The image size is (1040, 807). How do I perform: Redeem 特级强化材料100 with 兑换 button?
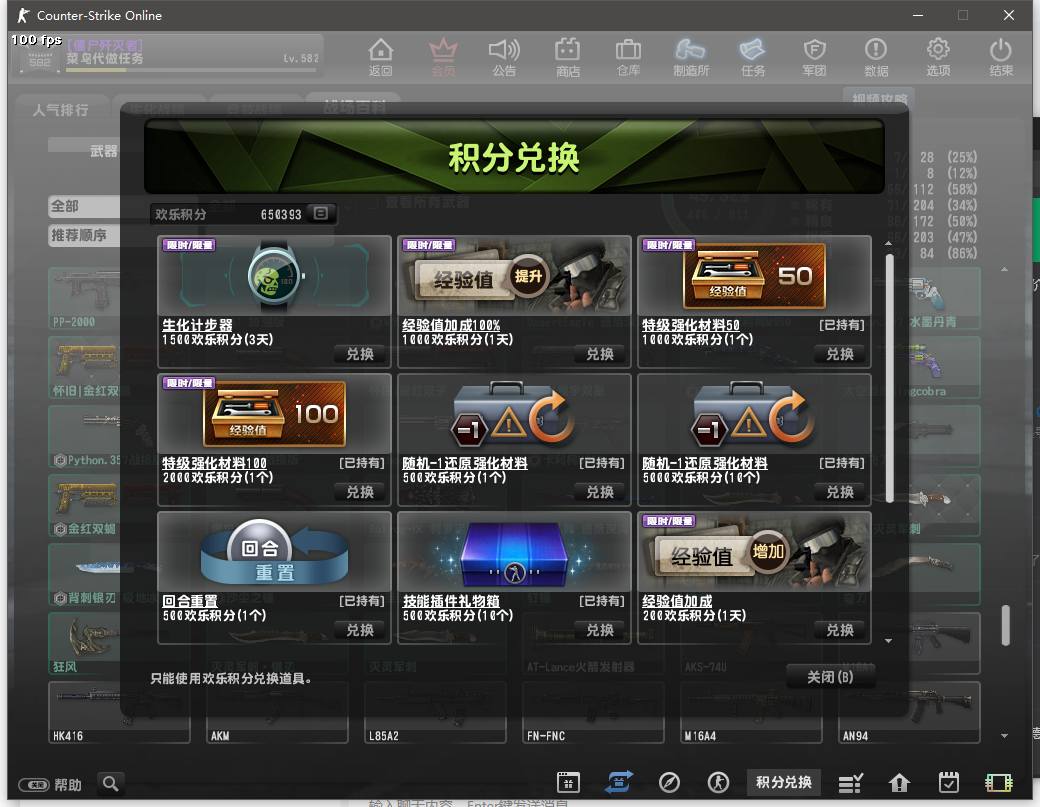[x=360, y=492]
